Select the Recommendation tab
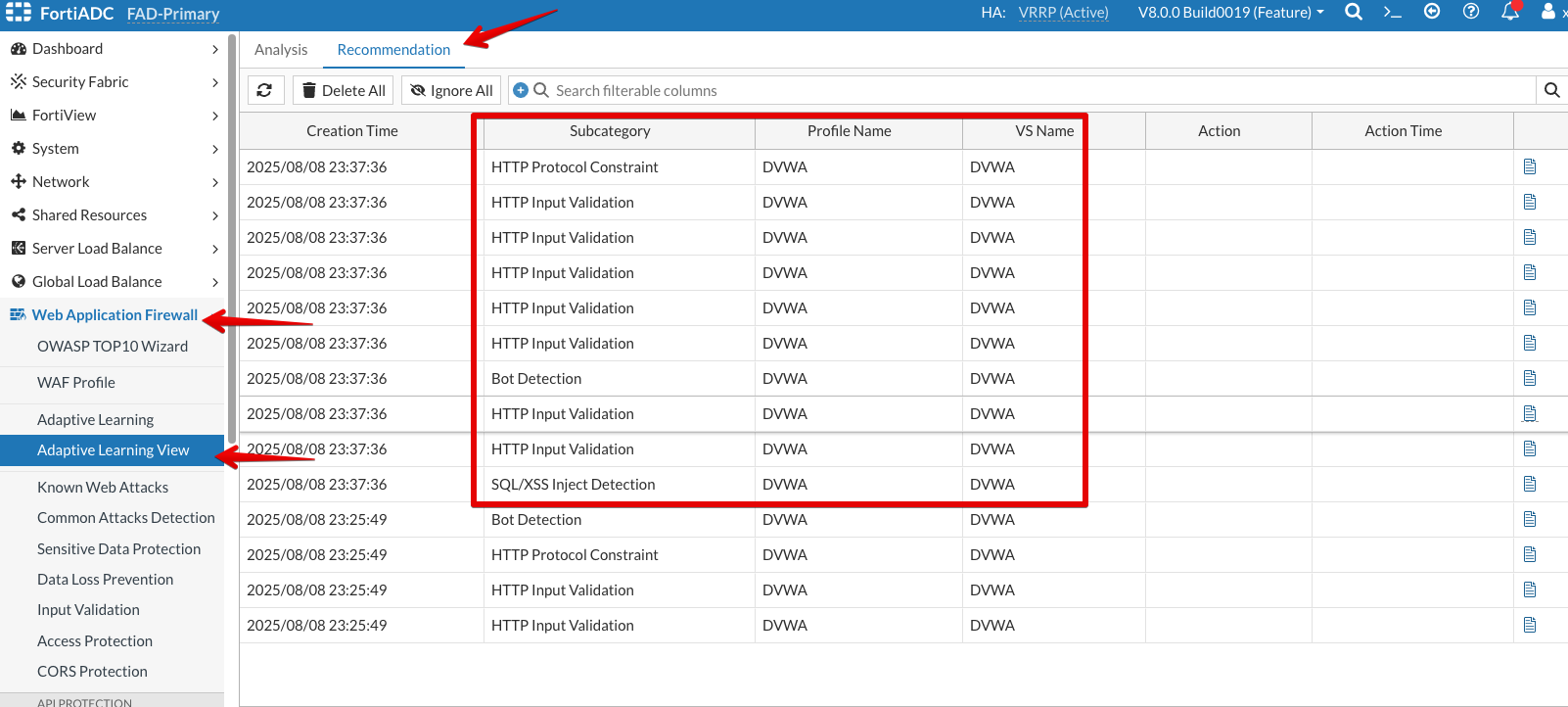This screenshot has height=707, width=1568. [393, 50]
